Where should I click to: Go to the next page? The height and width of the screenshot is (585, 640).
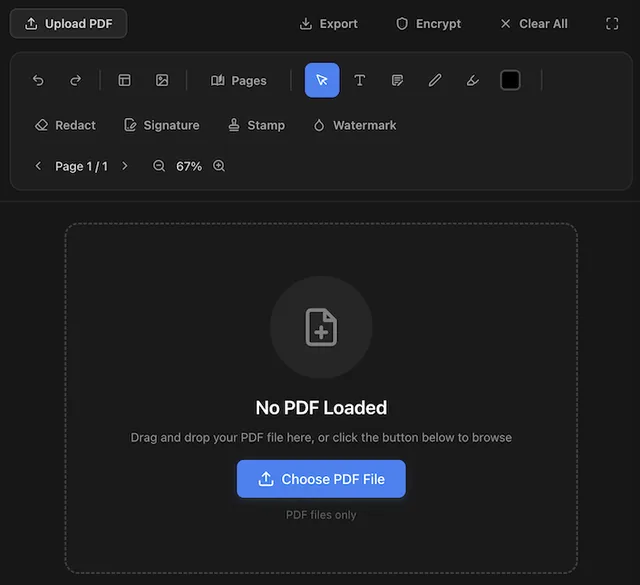click(125, 166)
